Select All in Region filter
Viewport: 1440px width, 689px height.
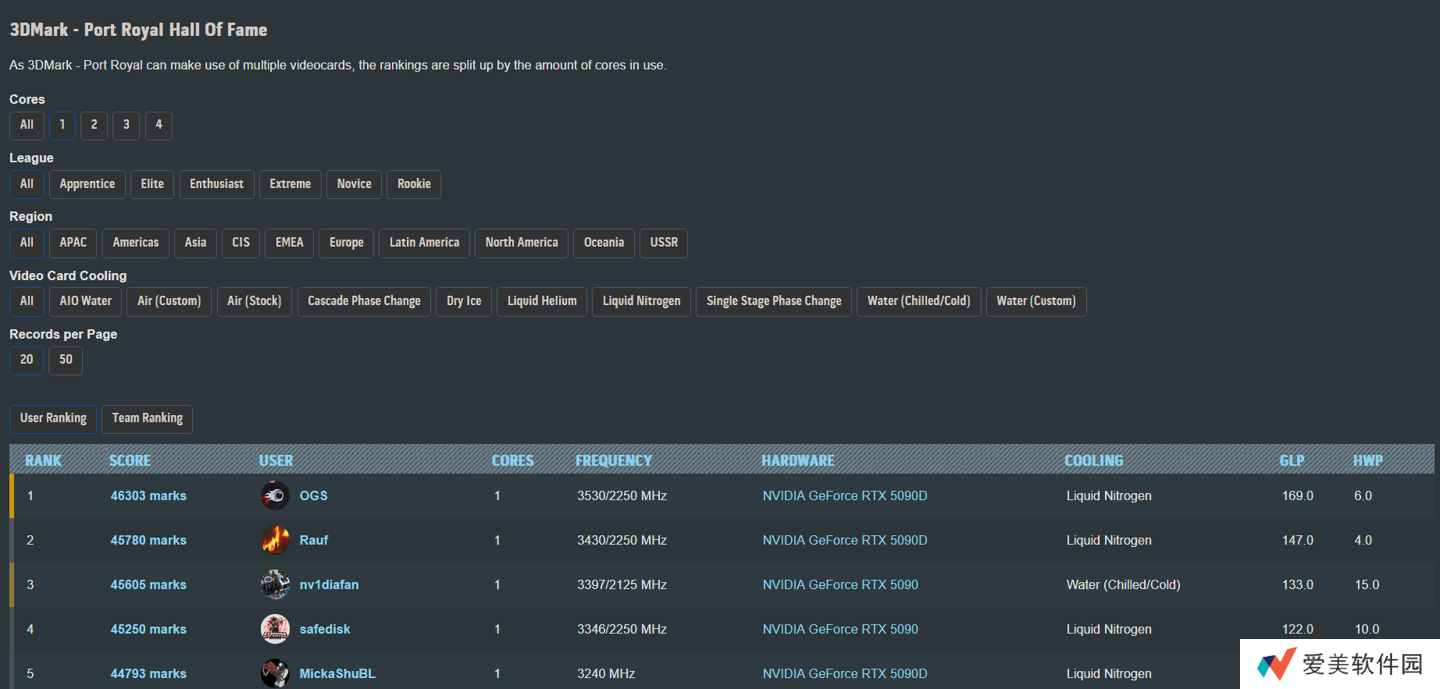pos(27,243)
